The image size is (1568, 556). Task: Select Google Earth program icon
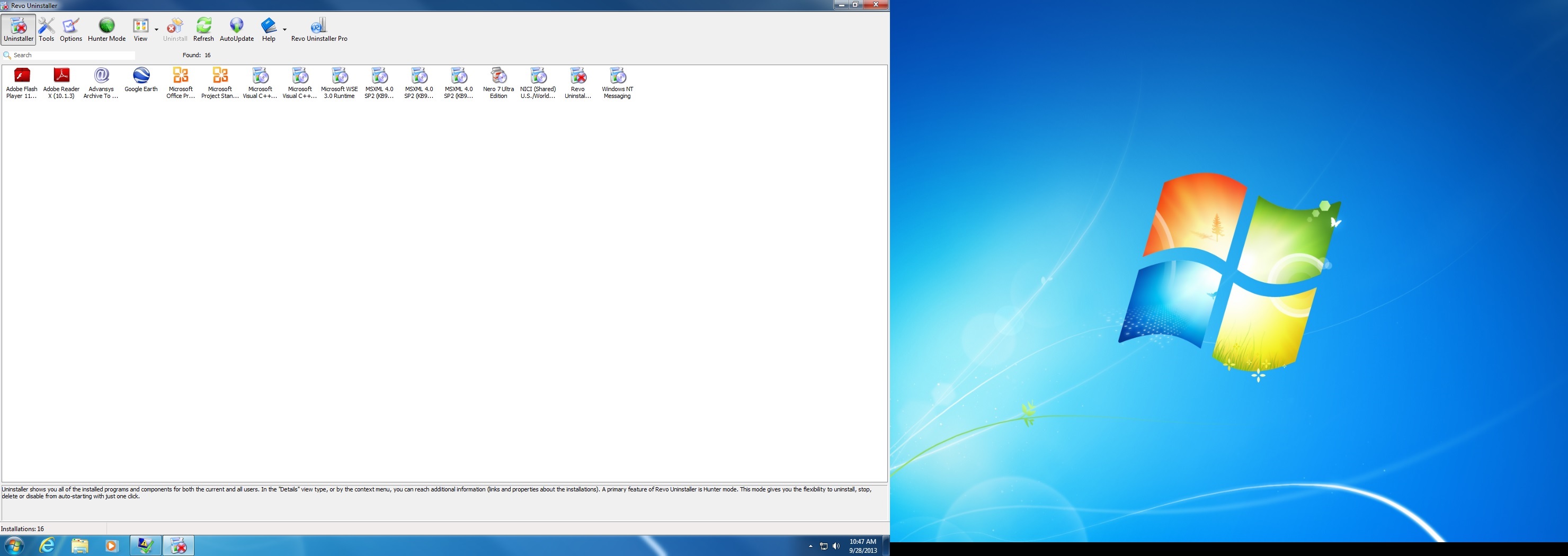click(141, 80)
